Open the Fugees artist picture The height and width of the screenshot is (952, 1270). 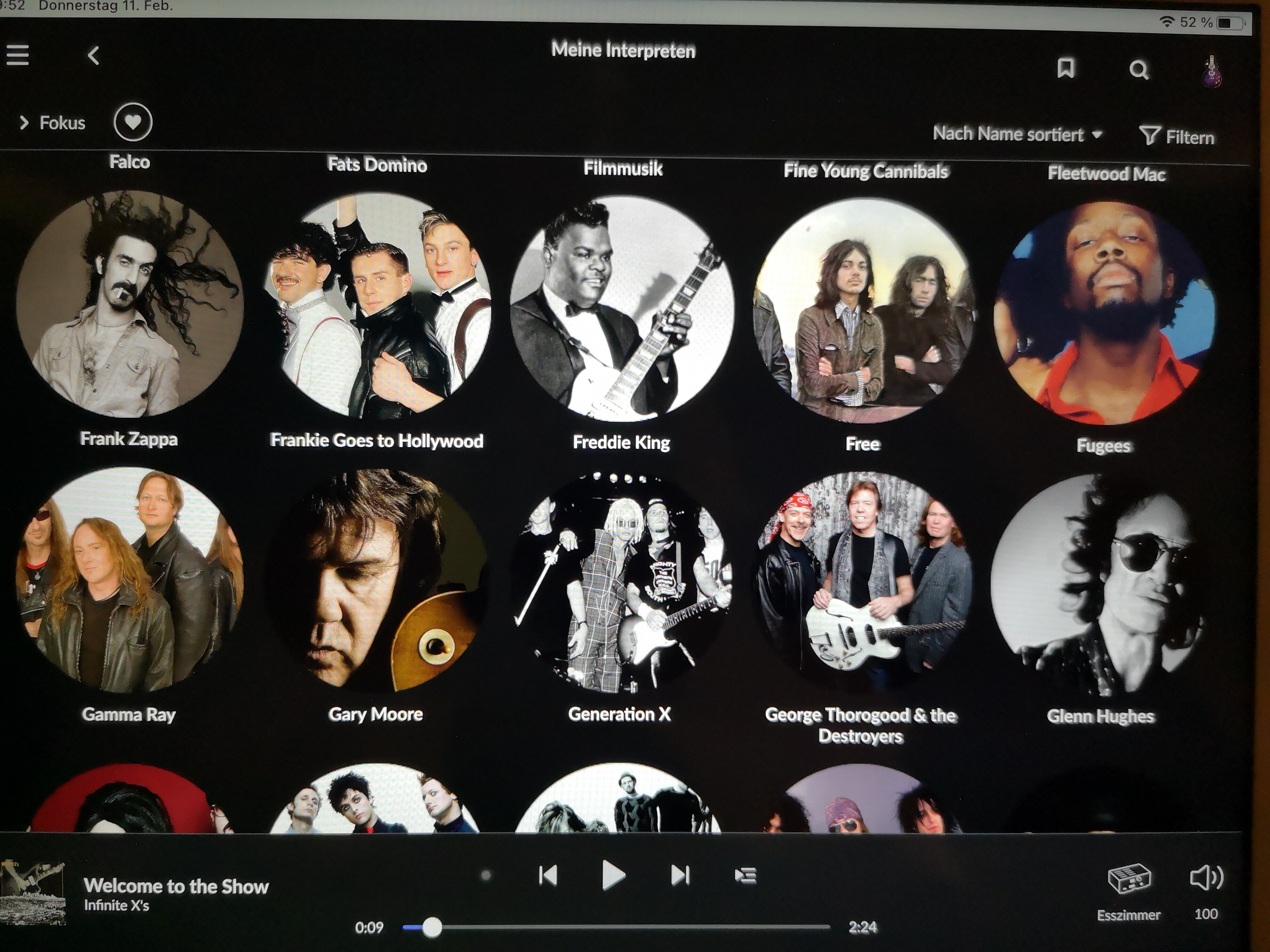(x=1105, y=313)
